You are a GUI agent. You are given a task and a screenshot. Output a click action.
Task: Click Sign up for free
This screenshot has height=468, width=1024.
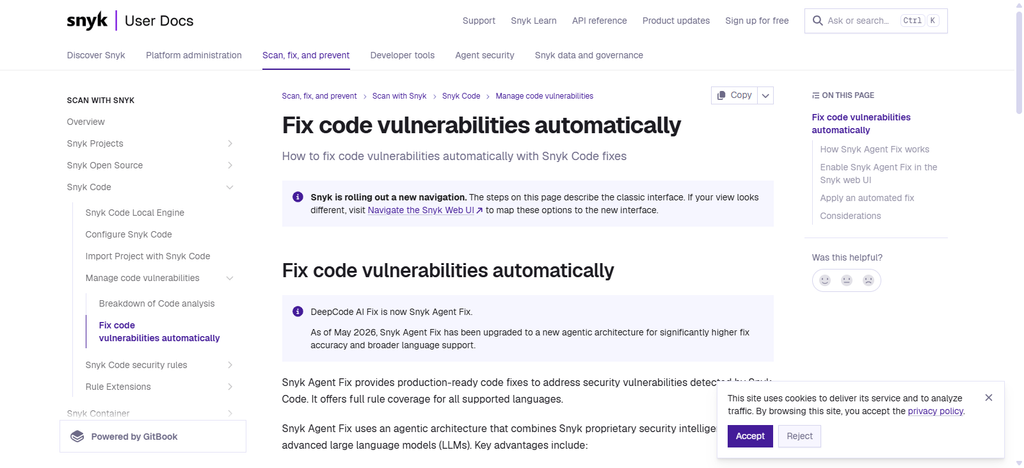point(757,21)
